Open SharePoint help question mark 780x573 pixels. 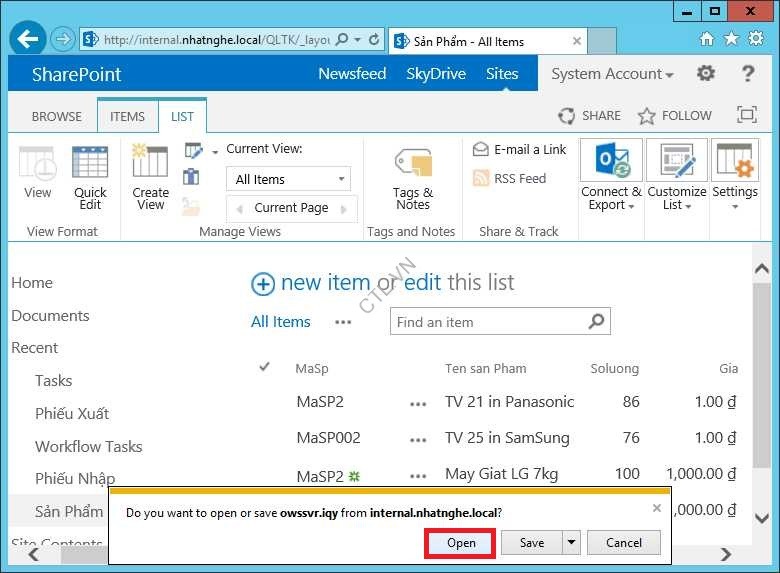[748, 74]
